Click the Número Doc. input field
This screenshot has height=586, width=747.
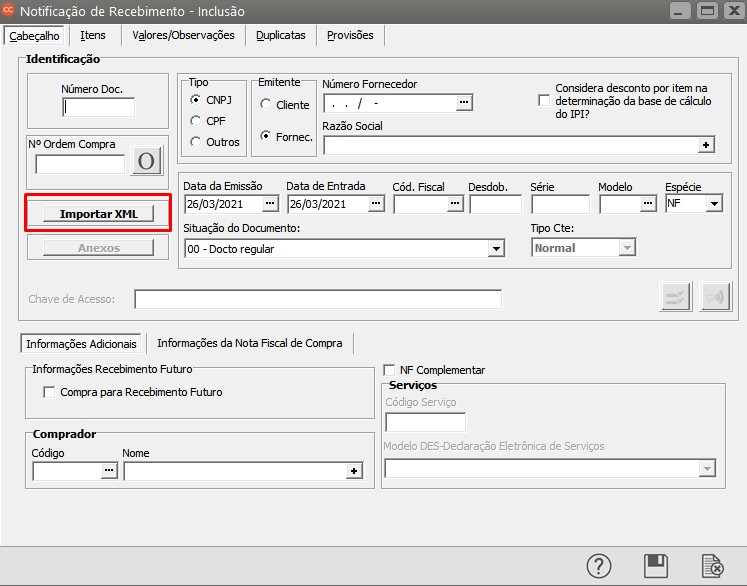coord(98,107)
